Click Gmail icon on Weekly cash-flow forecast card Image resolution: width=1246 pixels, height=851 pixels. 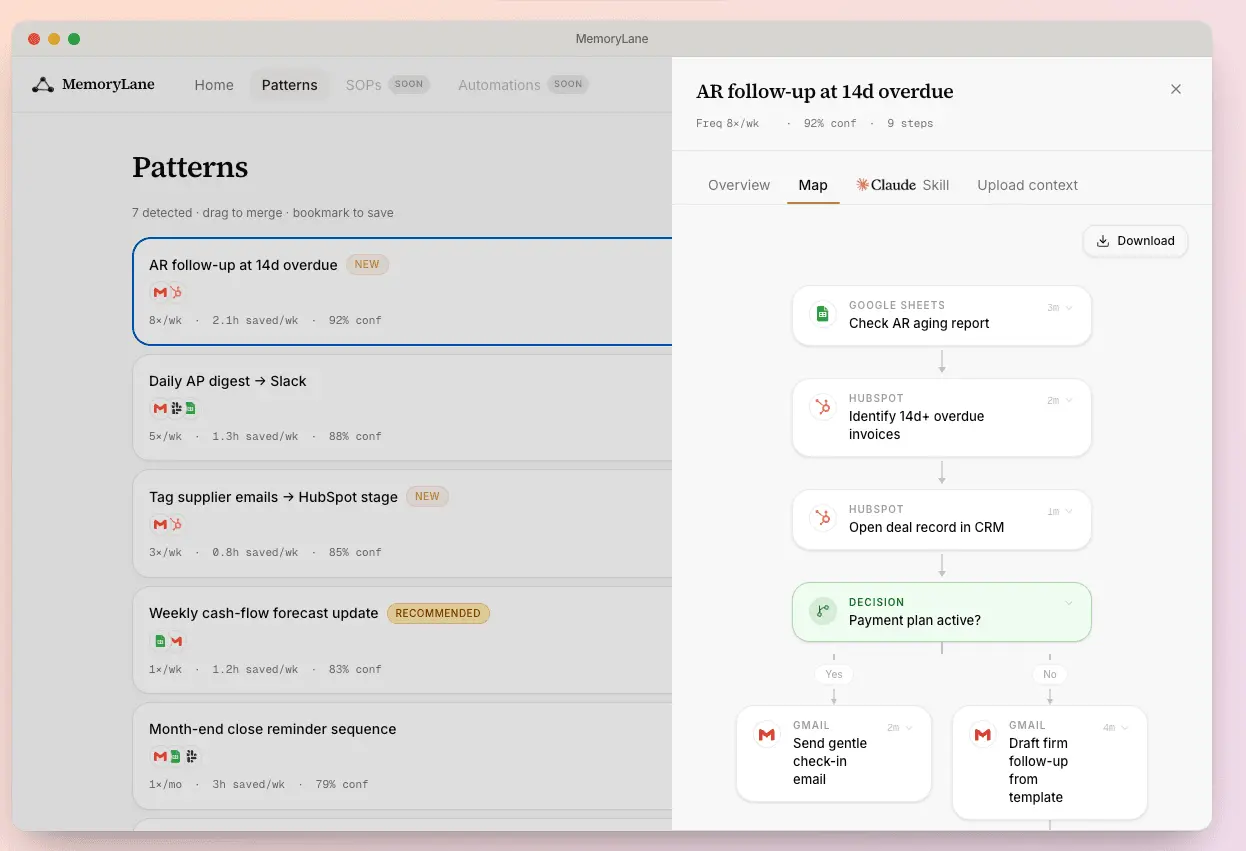click(176, 641)
